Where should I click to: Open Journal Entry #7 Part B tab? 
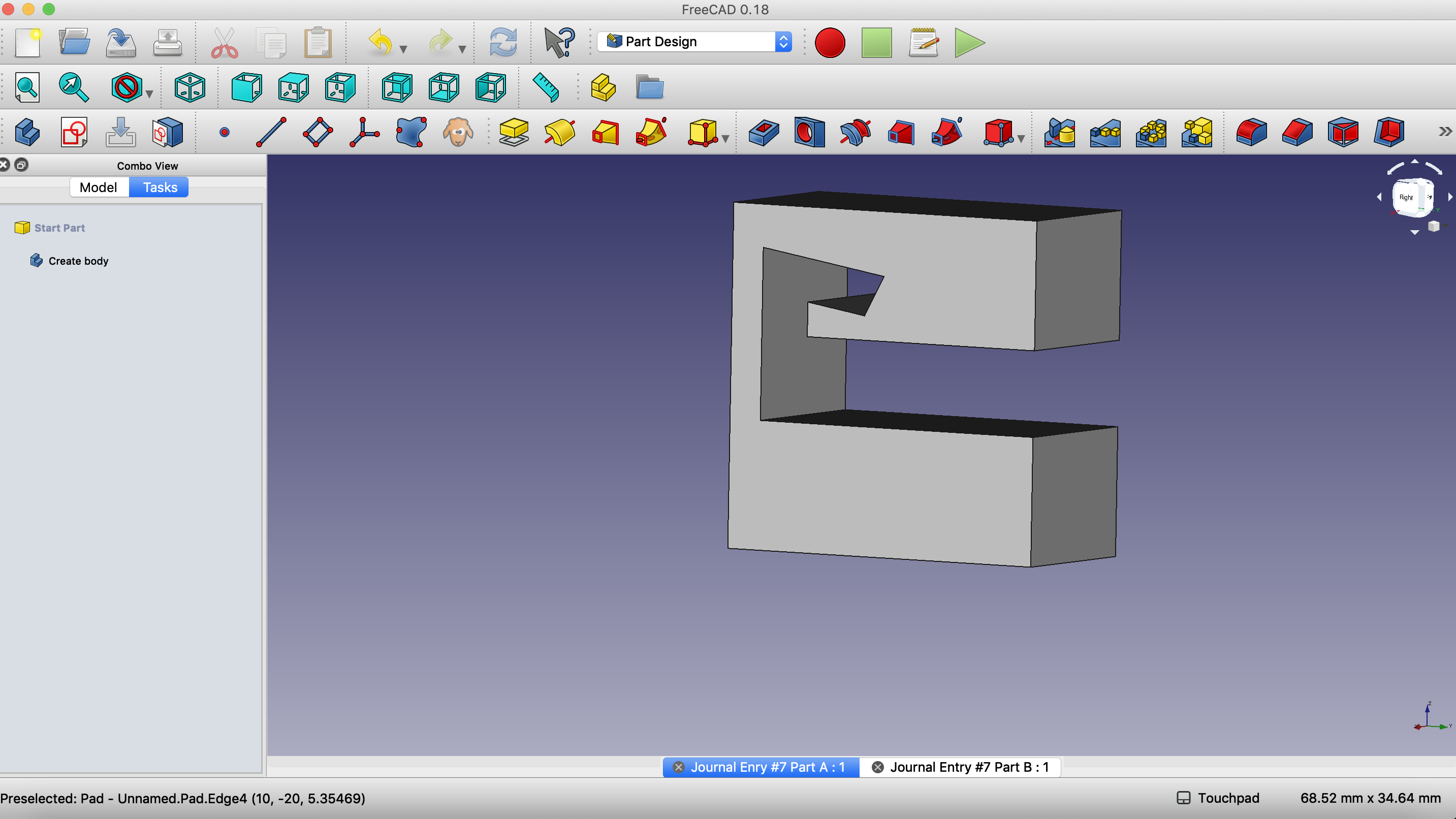pyautogui.click(x=969, y=767)
